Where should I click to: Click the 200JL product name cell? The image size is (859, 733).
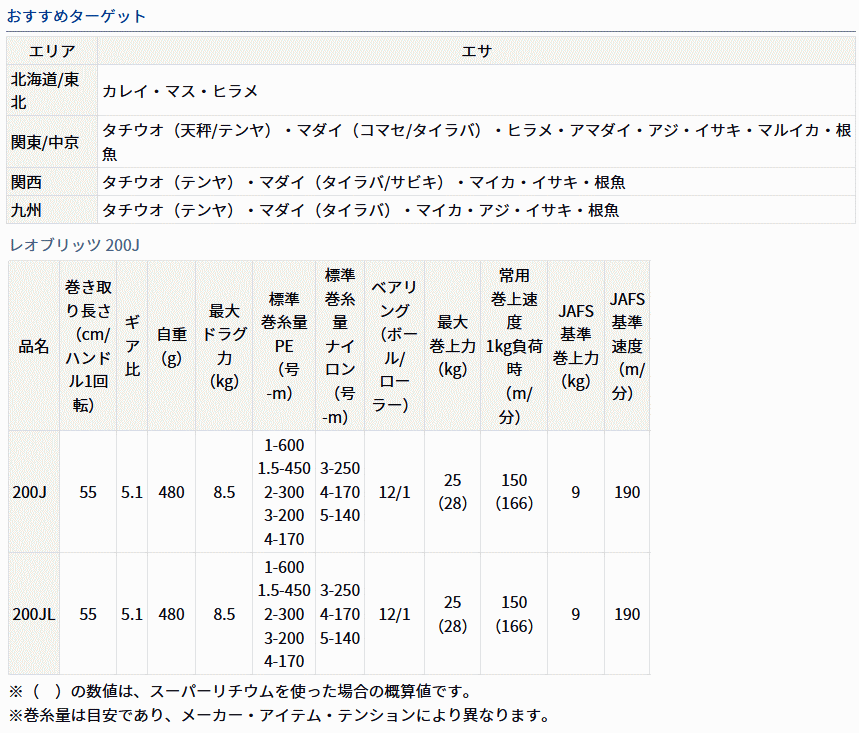pyautogui.click(x=34, y=614)
